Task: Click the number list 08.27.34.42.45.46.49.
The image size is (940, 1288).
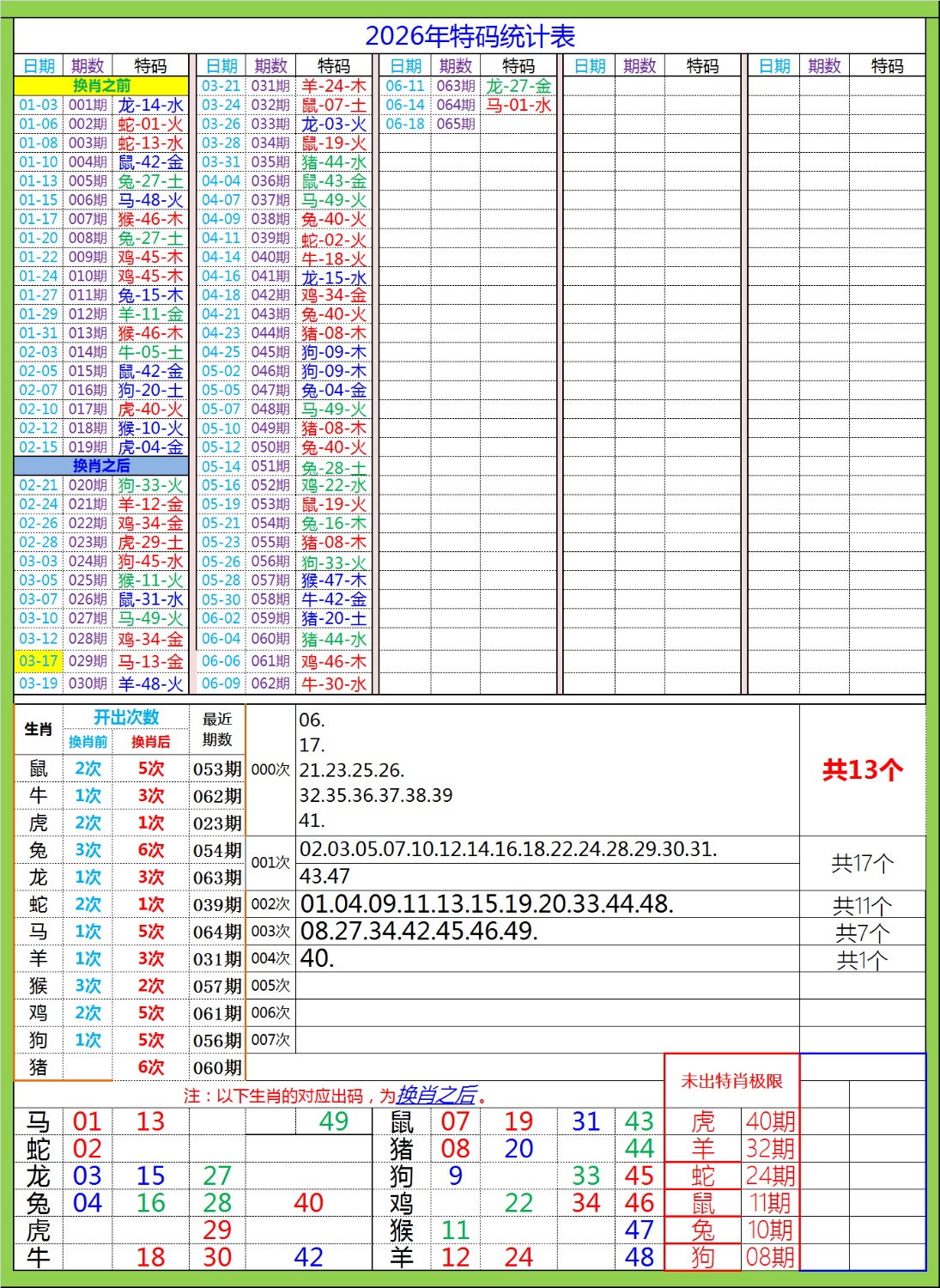Action: click(419, 931)
